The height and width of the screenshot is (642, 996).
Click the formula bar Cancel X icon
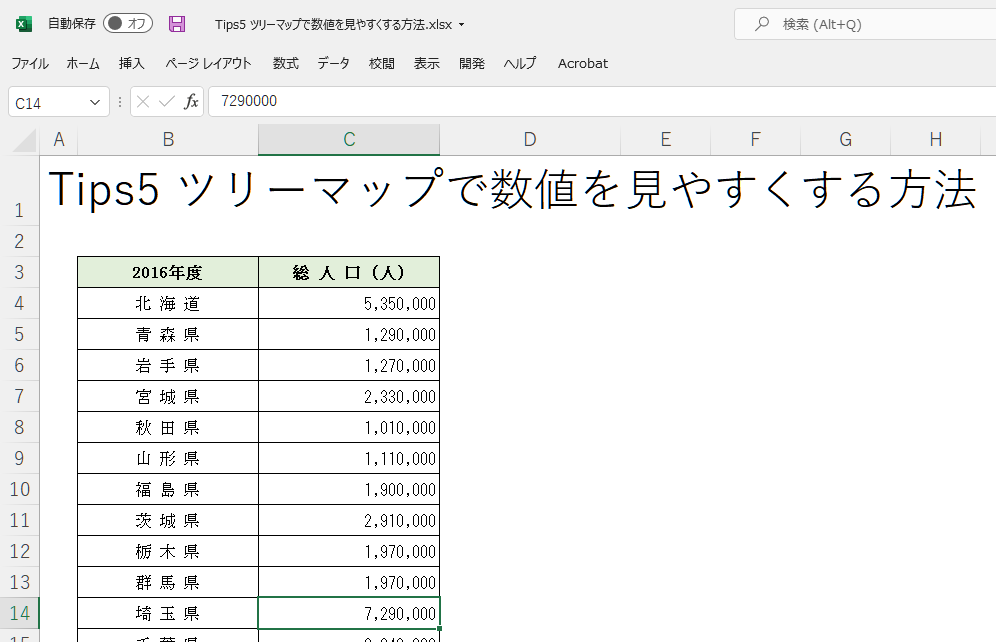coord(143,101)
